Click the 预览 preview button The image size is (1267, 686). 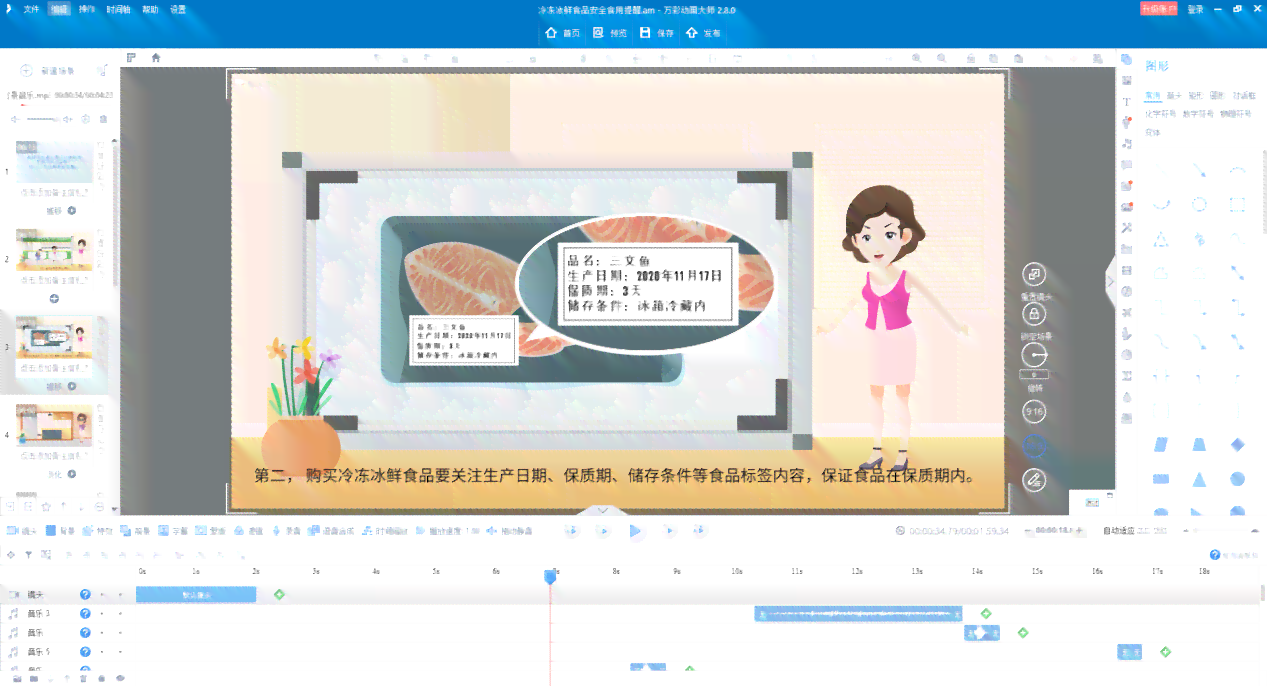[x=610, y=33]
